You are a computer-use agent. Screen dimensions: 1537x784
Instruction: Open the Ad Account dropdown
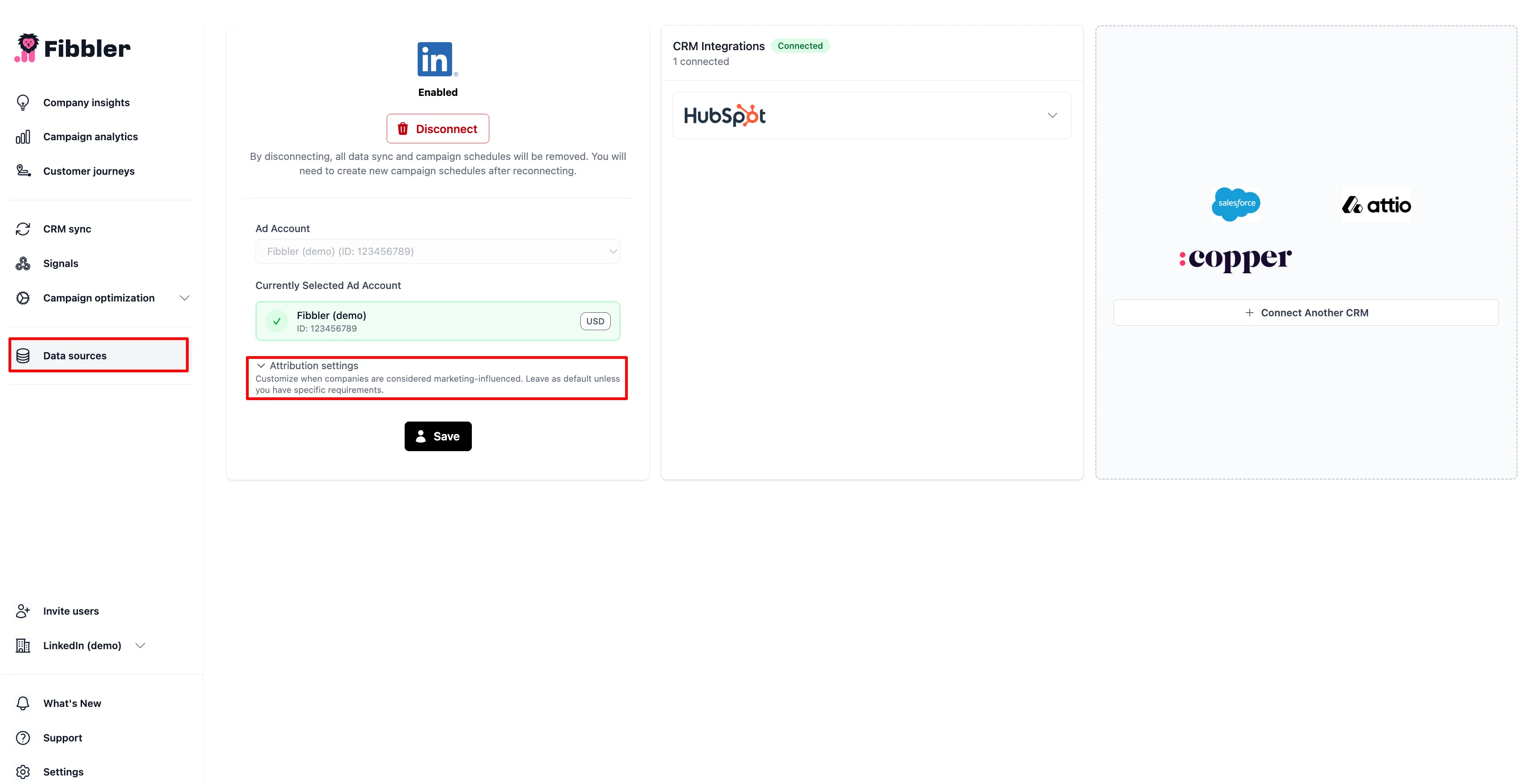click(x=437, y=251)
